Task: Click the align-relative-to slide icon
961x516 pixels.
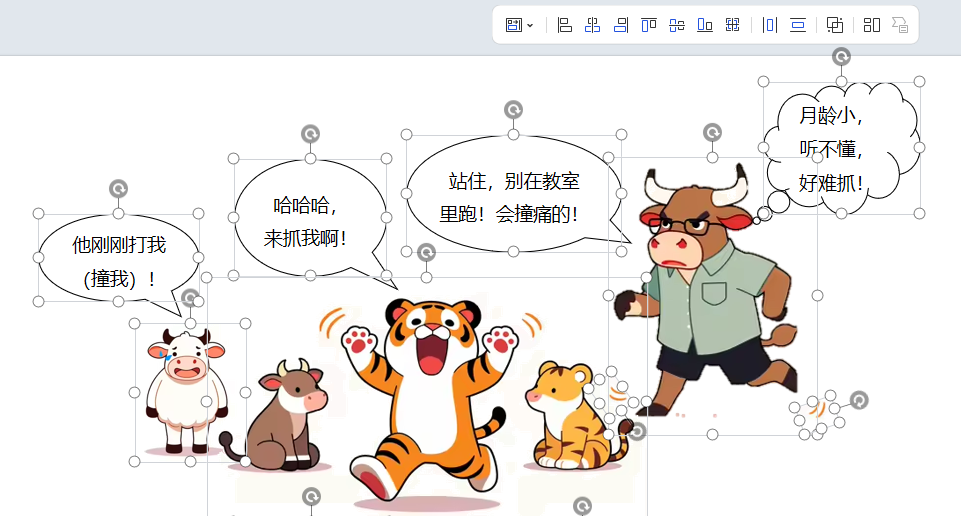Action: (x=514, y=25)
